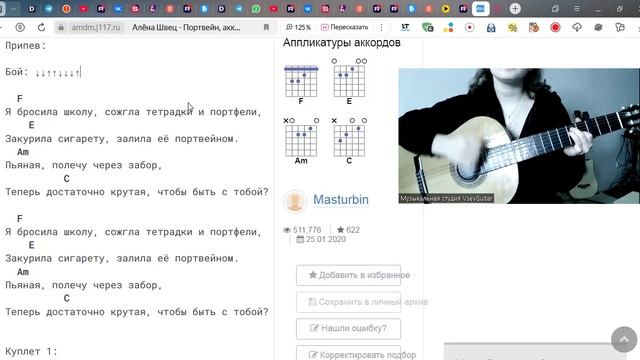This screenshot has width=640, height=360.
Task: Click the Пересказать summarize button
Action: tap(345, 27)
